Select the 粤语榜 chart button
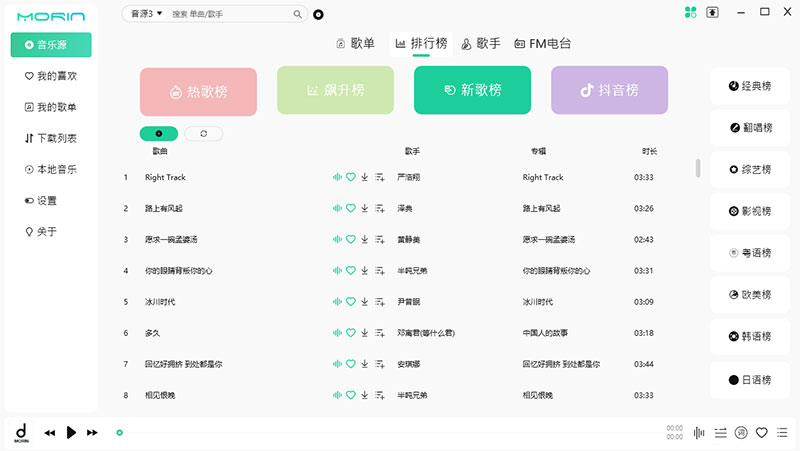The width and height of the screenshot is (800, 451). tap(750, 253)
